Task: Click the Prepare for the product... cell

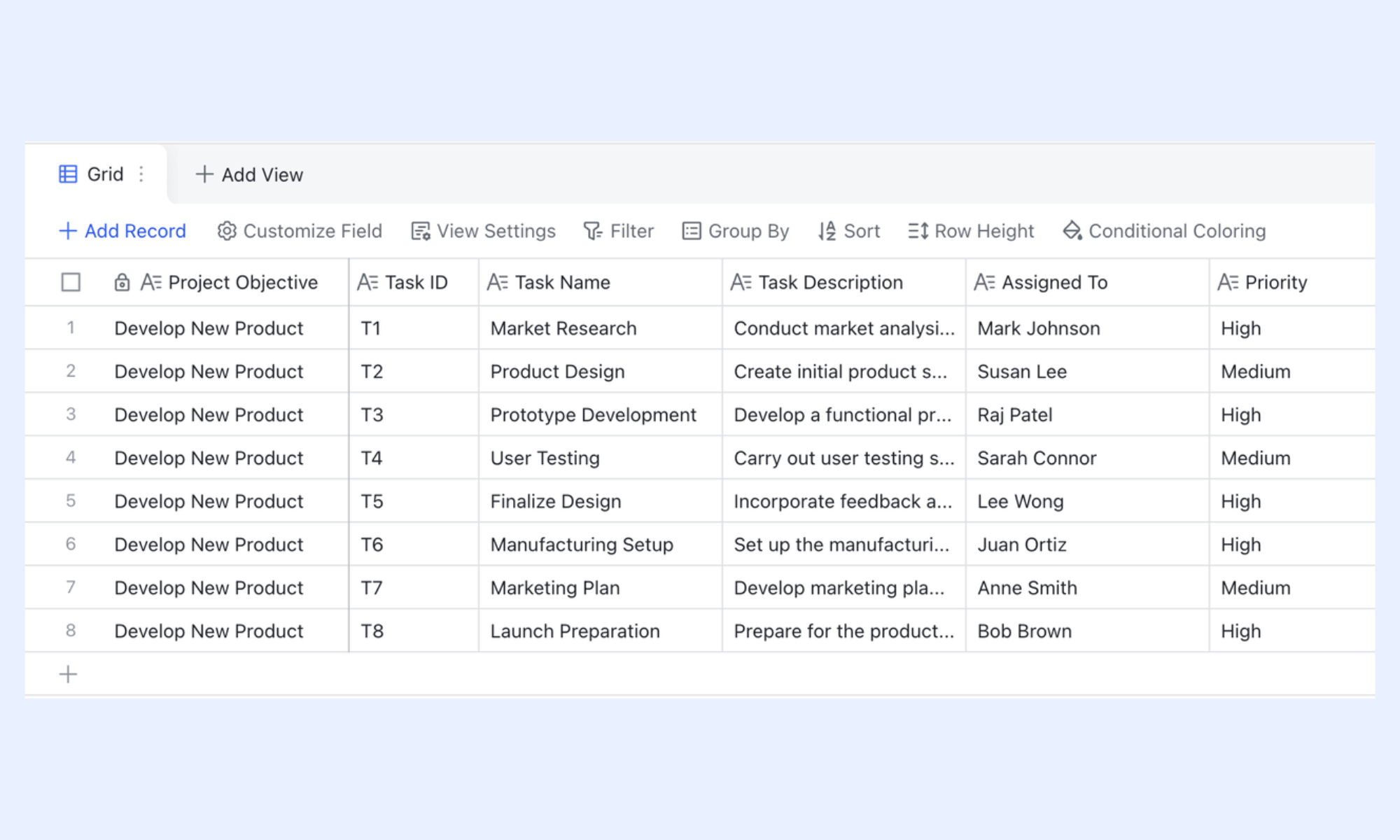Action: 844,631
